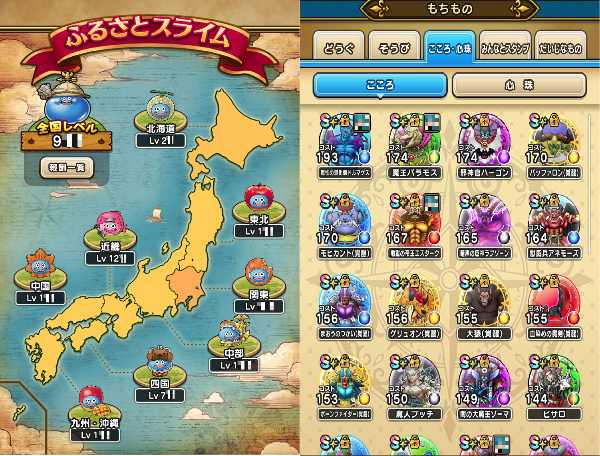The width and height of the screenshot is (600, 456).
Task: Switch to the どうぐ tab
Action: click(x=339, y=46)
